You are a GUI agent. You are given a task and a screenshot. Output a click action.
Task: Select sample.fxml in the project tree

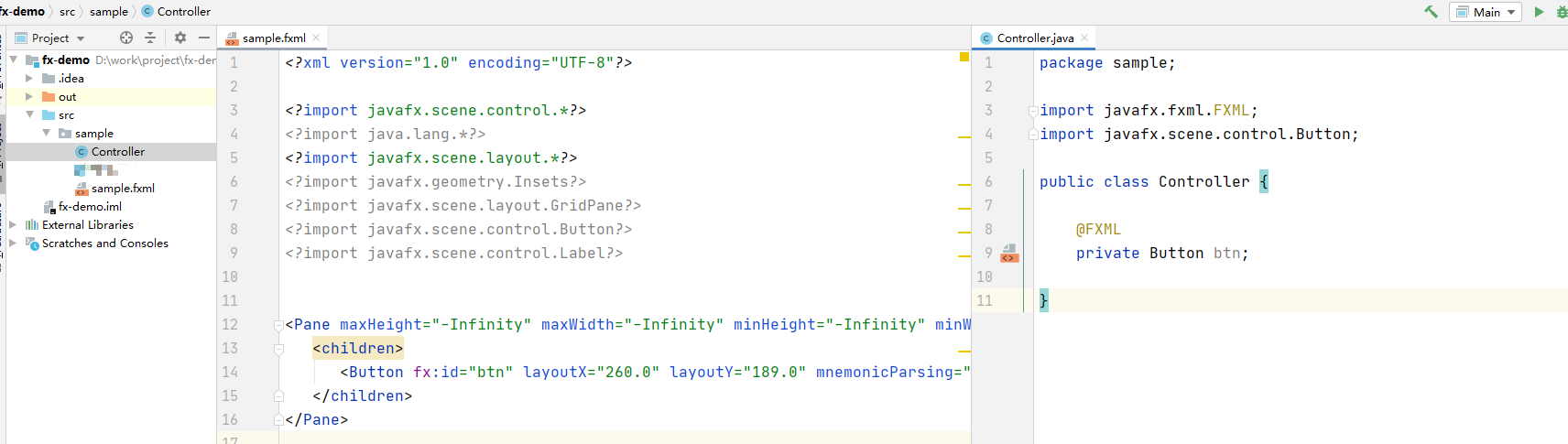pyautogui.click(x=123, y=188)
